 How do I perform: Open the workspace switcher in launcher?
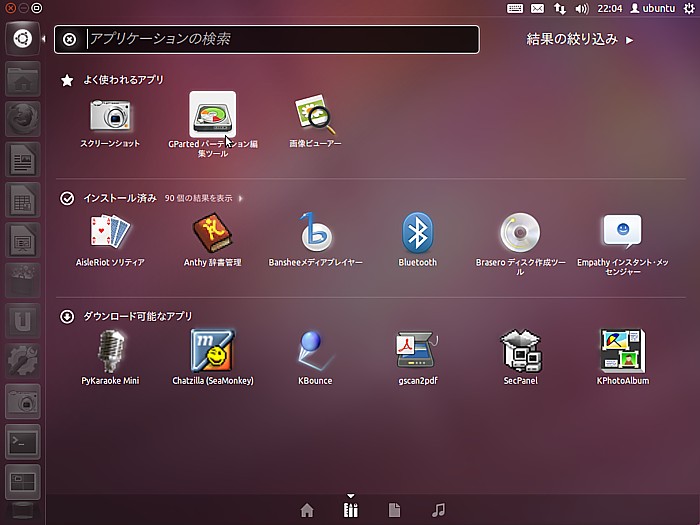click(x=23, y=482)
